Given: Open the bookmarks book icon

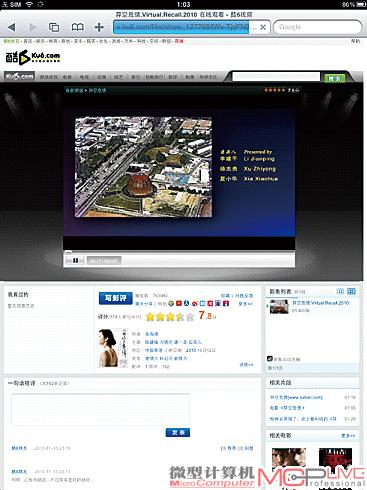Looking at the screenshot, I should click(x=78, y=27).
